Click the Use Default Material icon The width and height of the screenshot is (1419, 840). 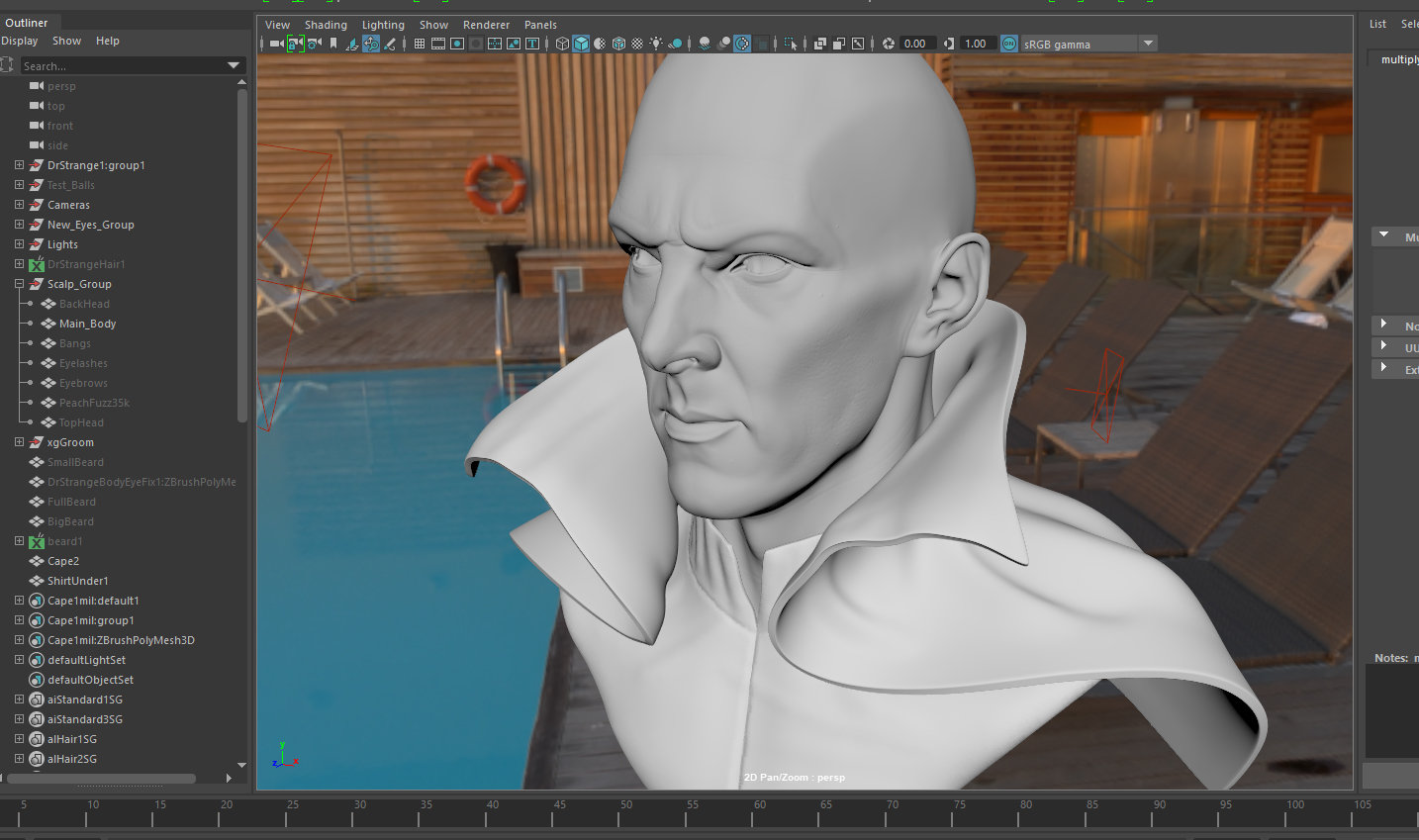point(600,44)
